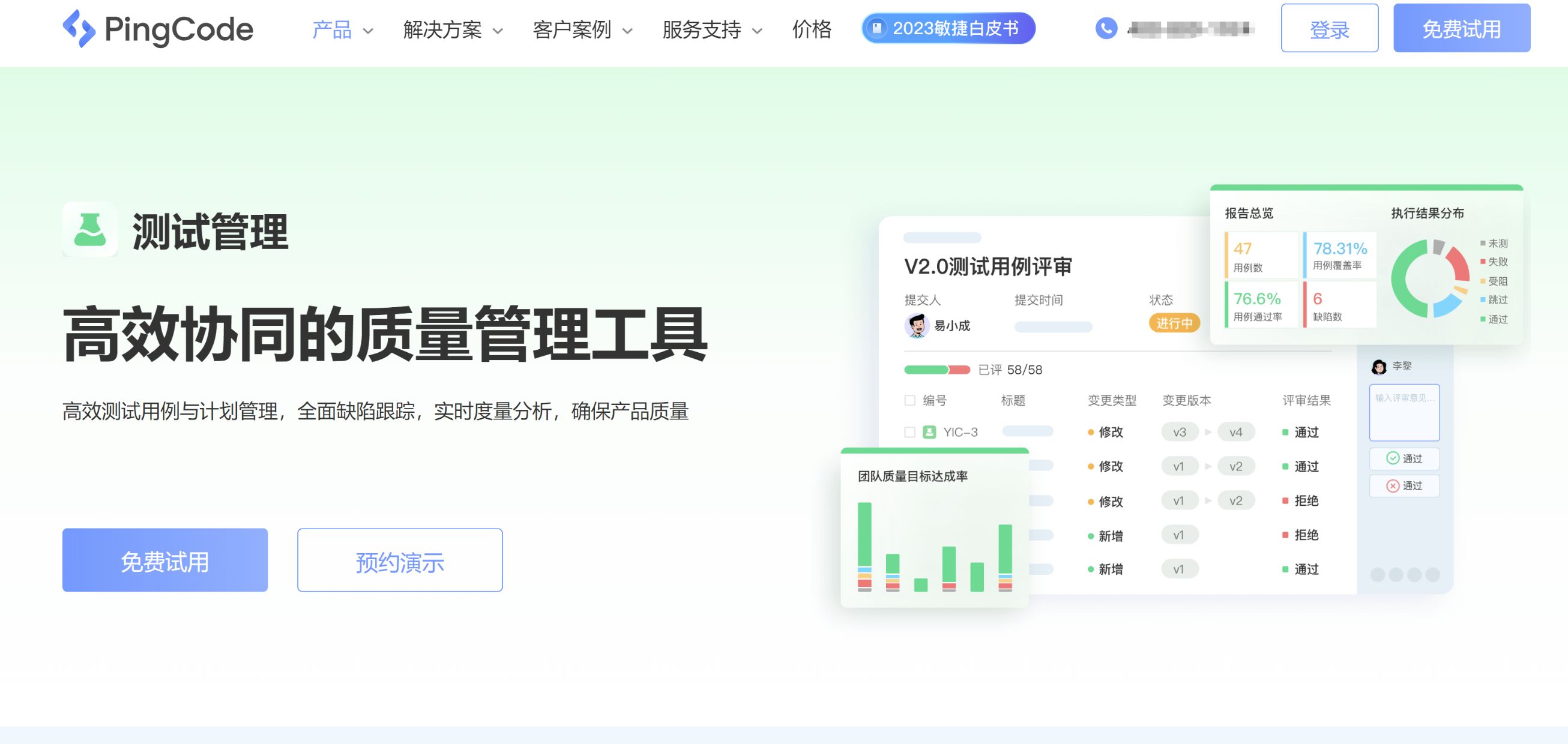
Task: Click the white paper book icon
Action: [x=876, y=28]
